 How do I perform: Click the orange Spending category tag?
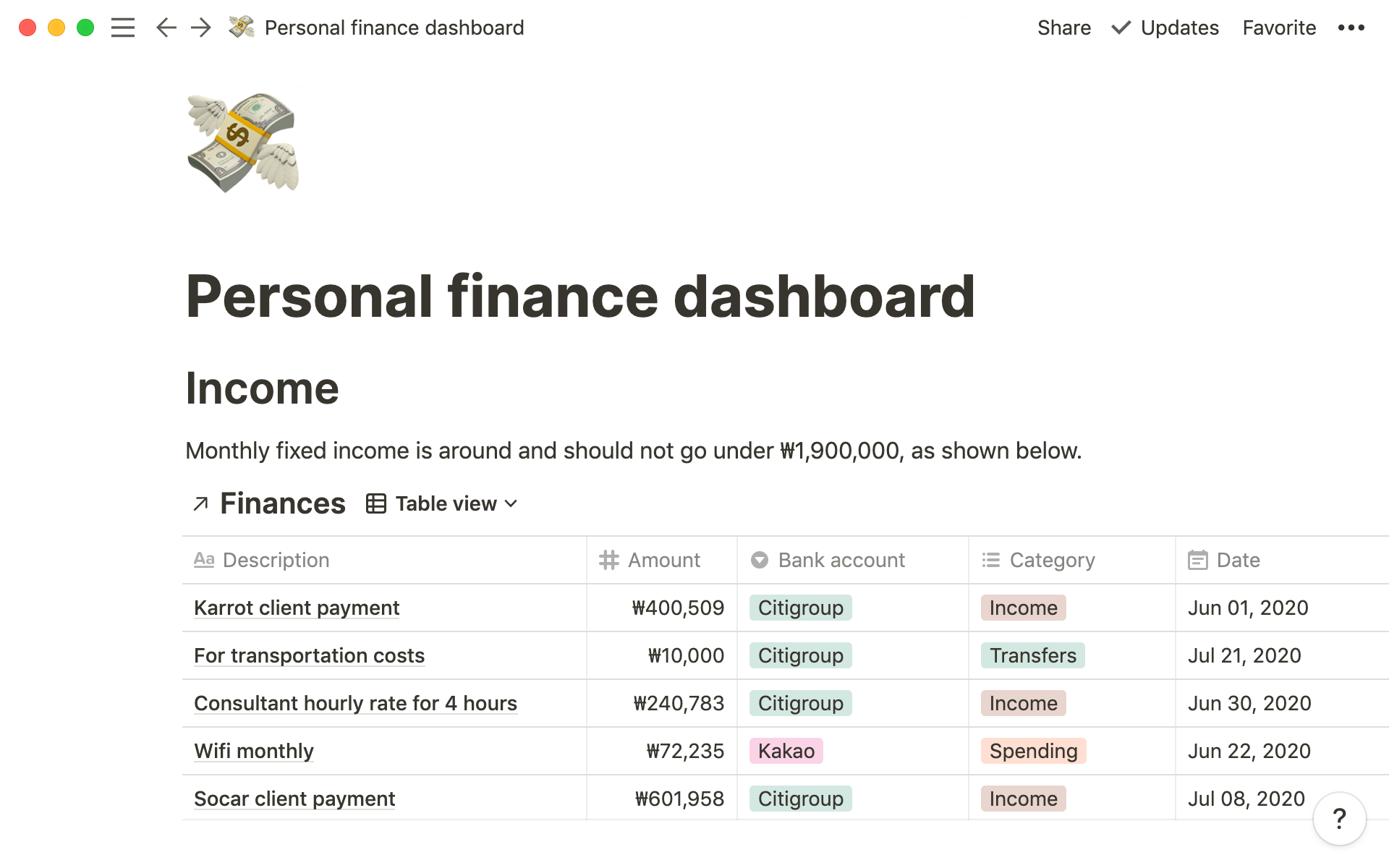(x=1033, y=751)
